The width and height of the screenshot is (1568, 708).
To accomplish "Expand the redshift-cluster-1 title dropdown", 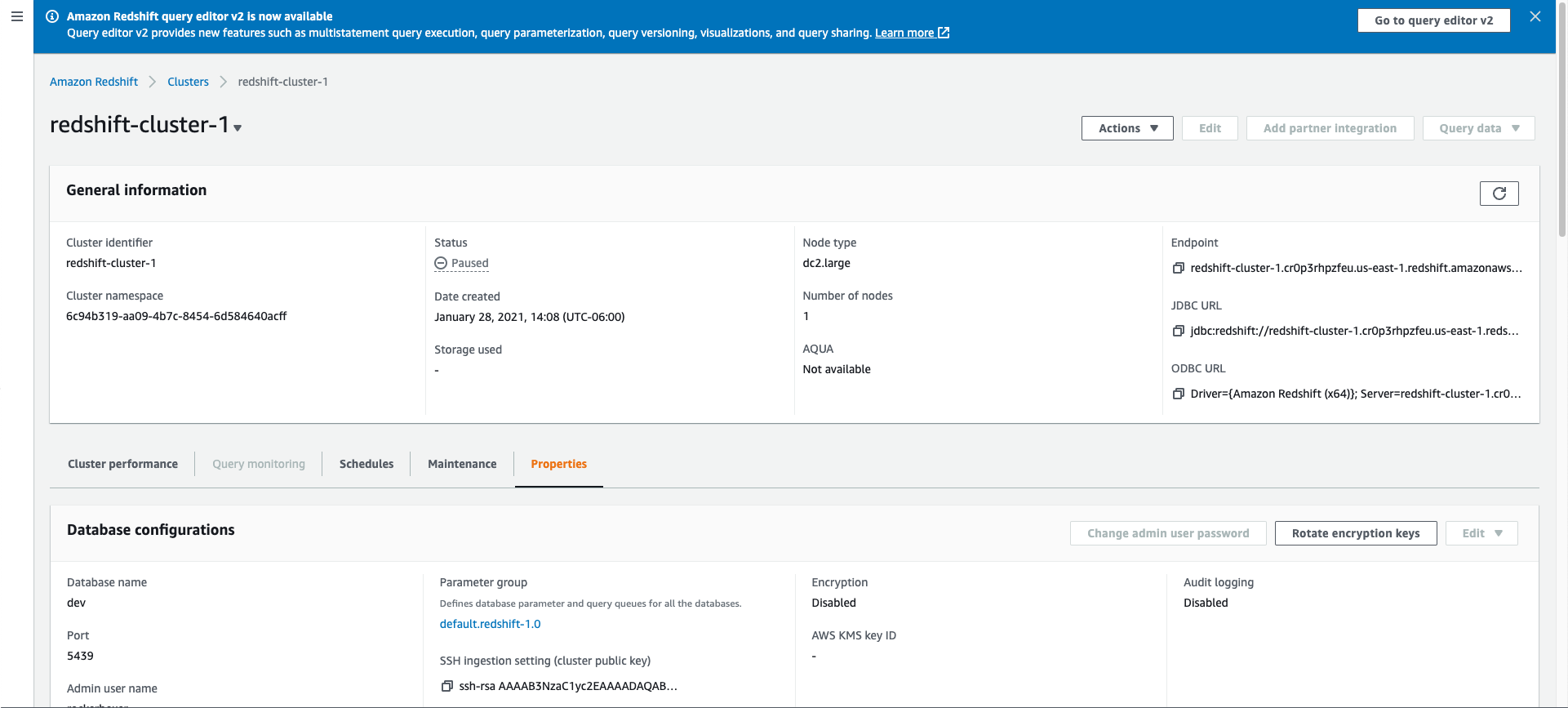I will pos(238,128).
